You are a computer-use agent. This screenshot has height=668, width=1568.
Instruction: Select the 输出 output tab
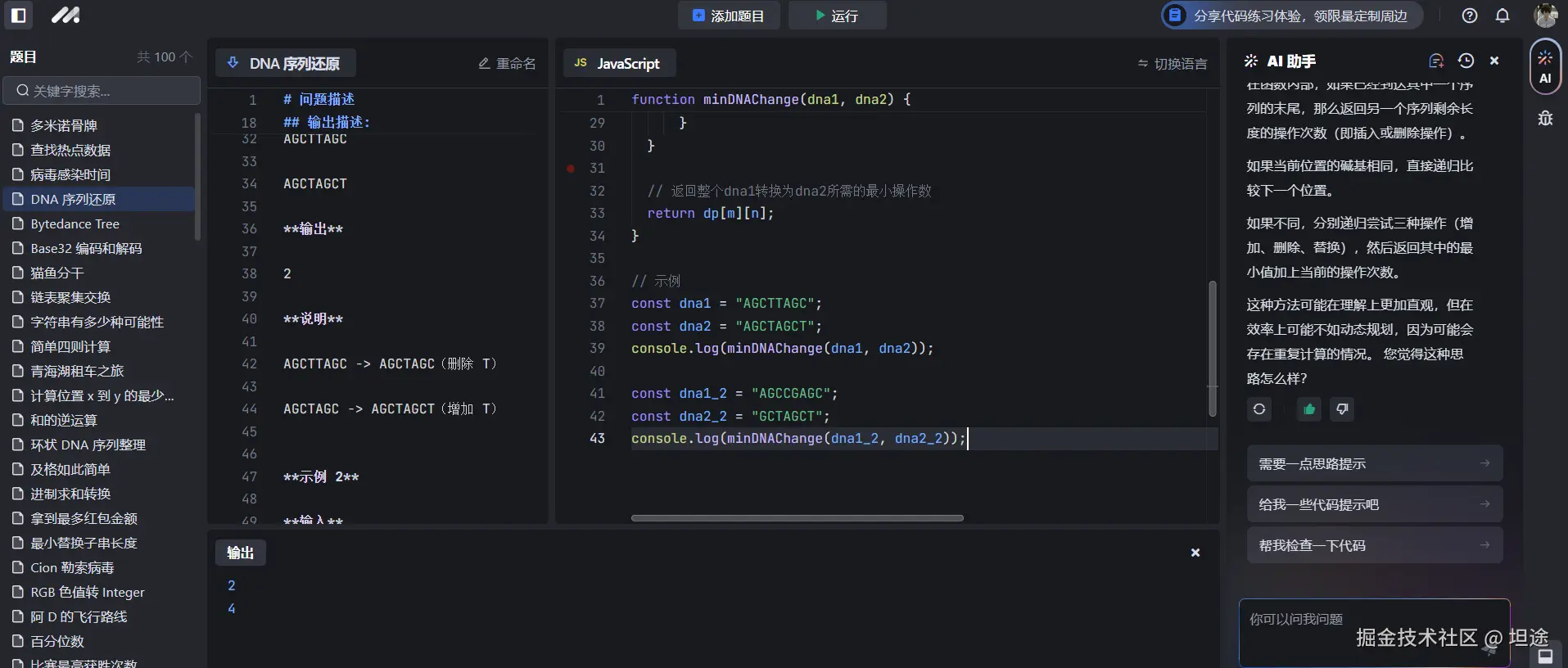[x=240, y=553]
